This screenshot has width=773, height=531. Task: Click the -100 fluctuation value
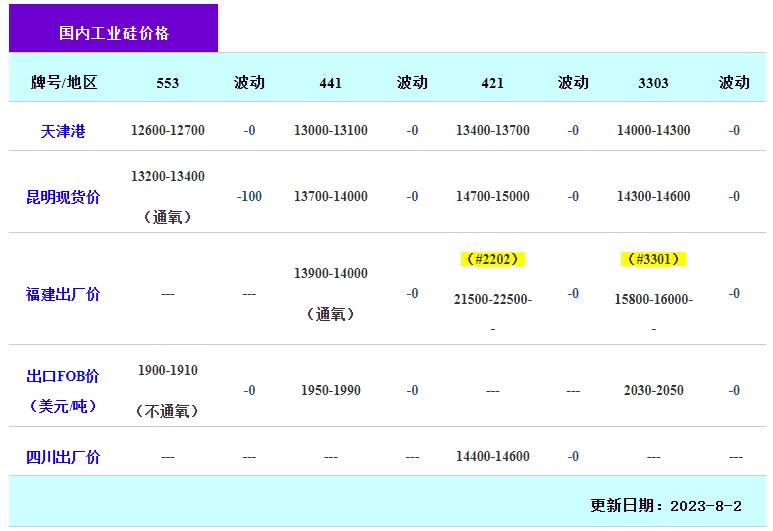coord(249,196)
